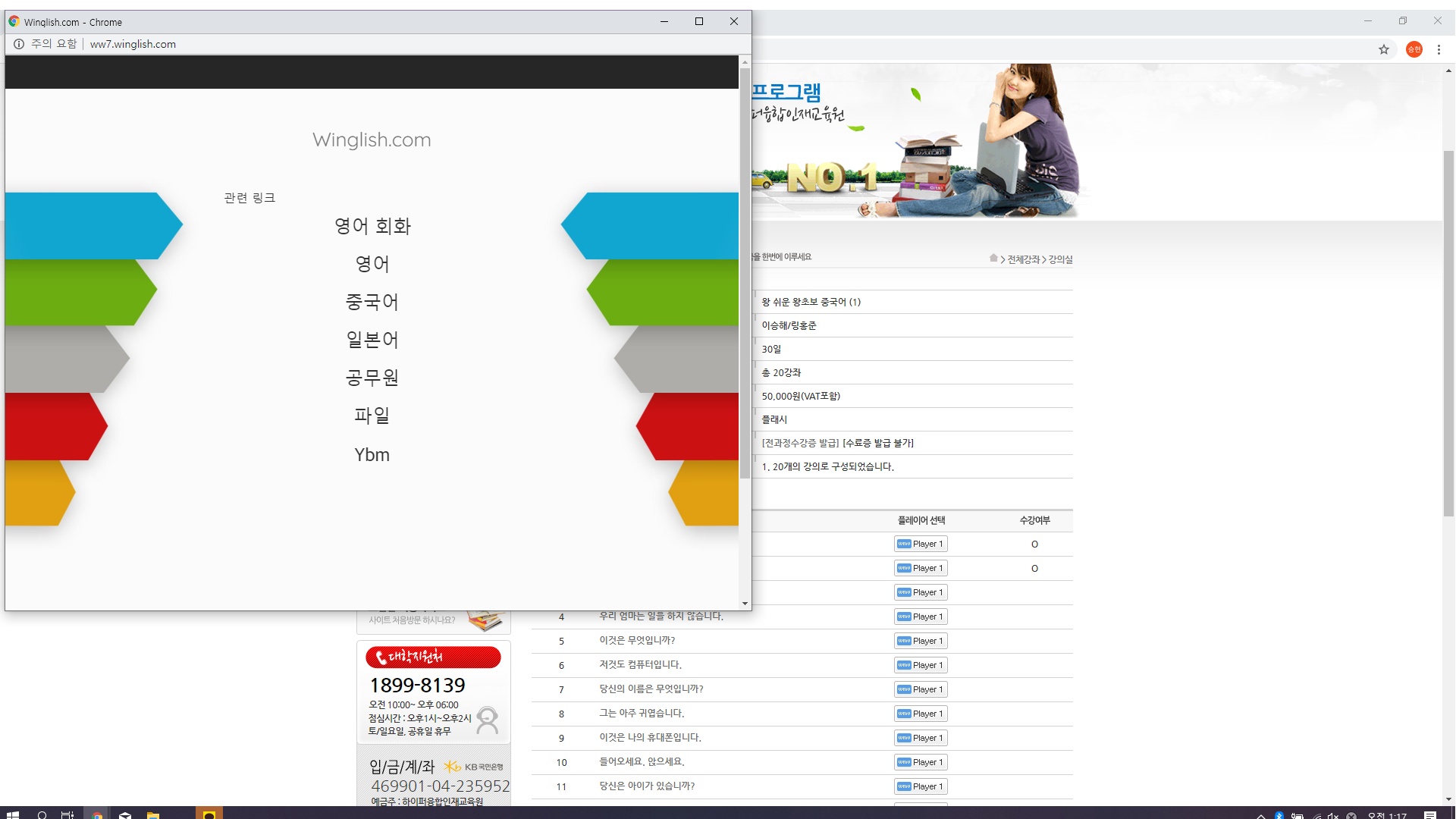1456x819 pixels.
Task: Click the [전과정수강증 발급] text
Action: (800, 443)
